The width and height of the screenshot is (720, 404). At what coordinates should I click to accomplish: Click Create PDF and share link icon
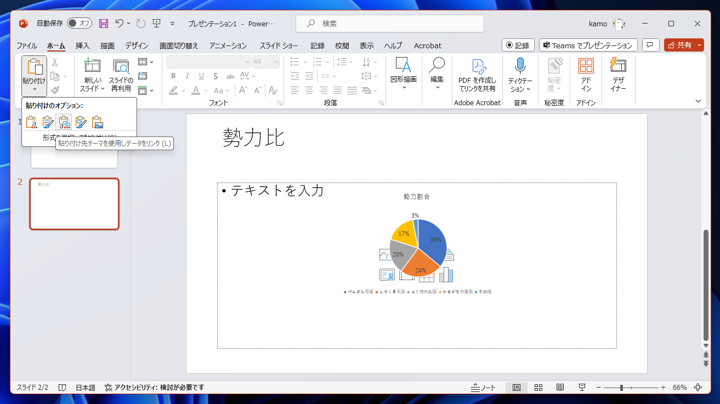(477, 76)
